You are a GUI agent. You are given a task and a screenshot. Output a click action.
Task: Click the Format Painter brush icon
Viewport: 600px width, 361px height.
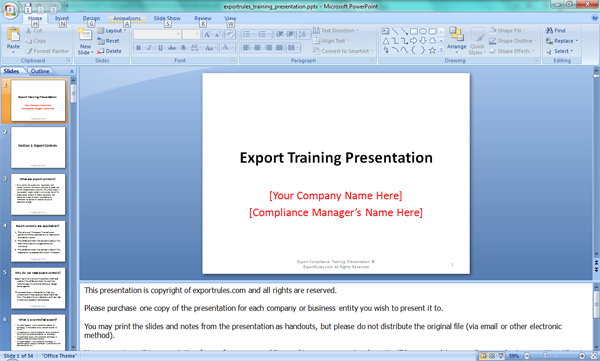coord(29,51)
